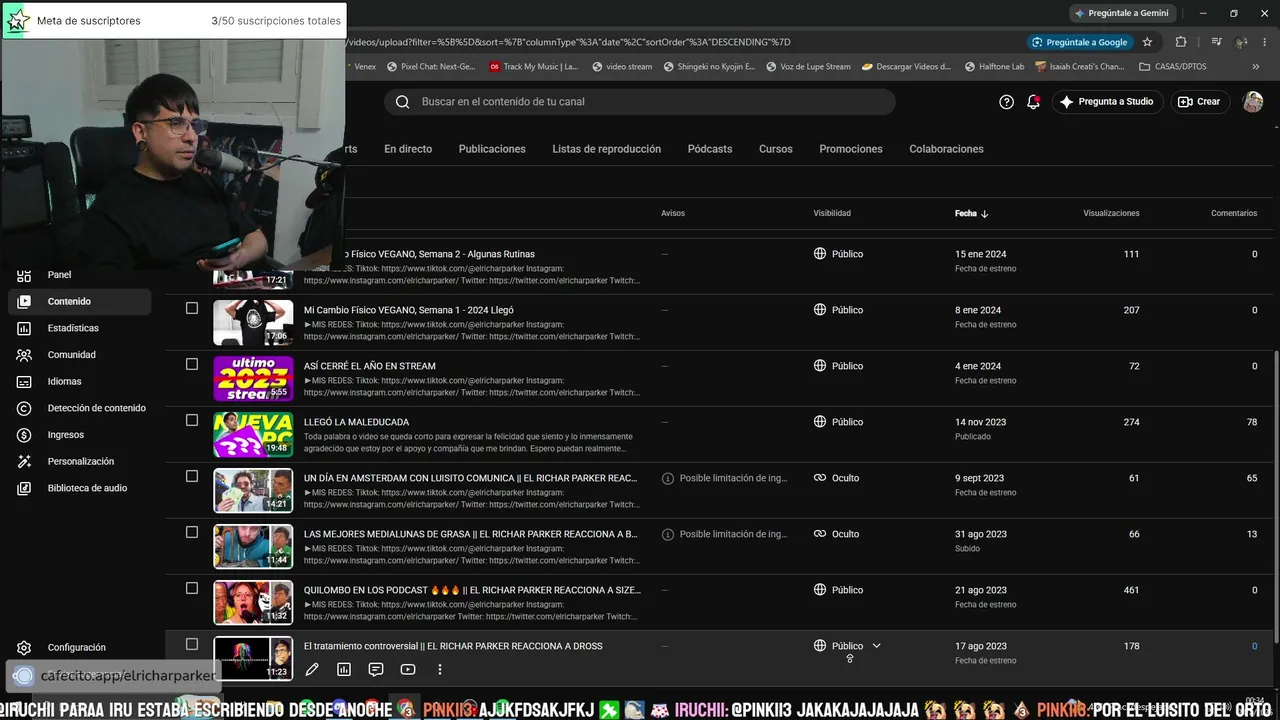The height and width of the screenshot is (720, 1280).
Task: Open the Biblioteca de audio sidebar icon
Action: coord(25,488)
